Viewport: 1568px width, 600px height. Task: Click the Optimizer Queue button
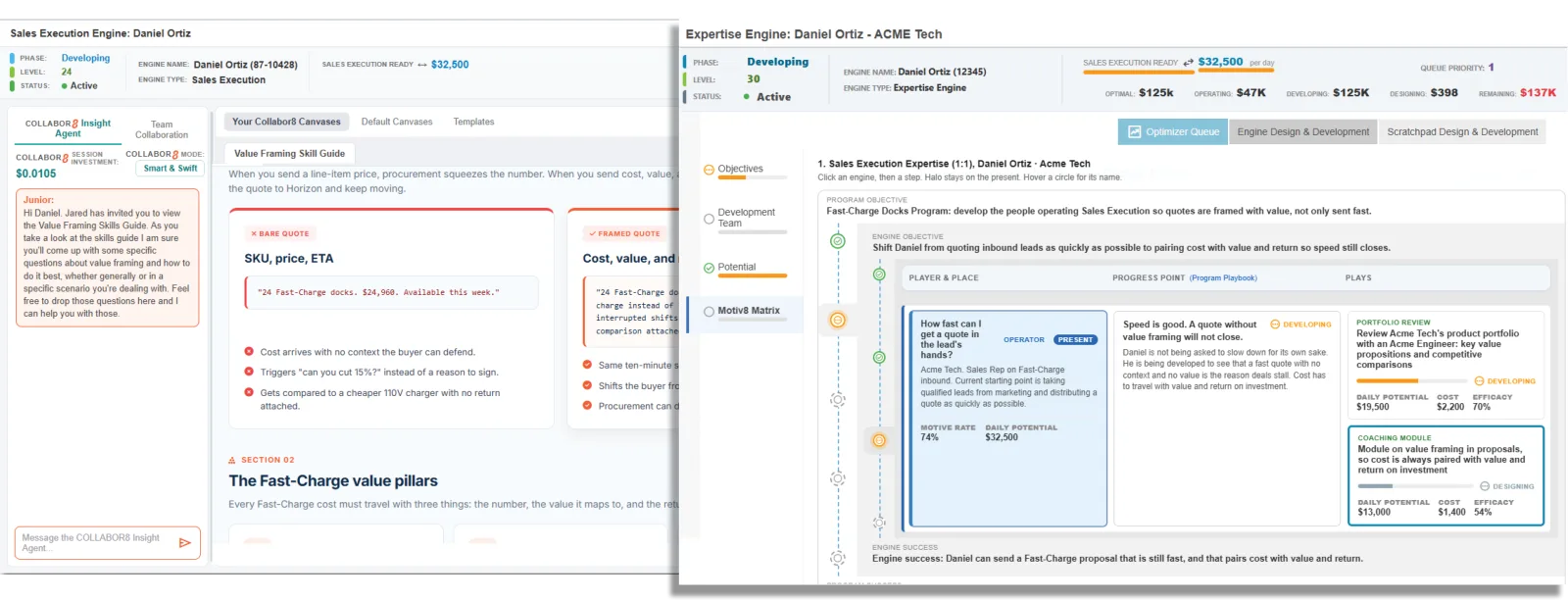[x=1172, y=131]
